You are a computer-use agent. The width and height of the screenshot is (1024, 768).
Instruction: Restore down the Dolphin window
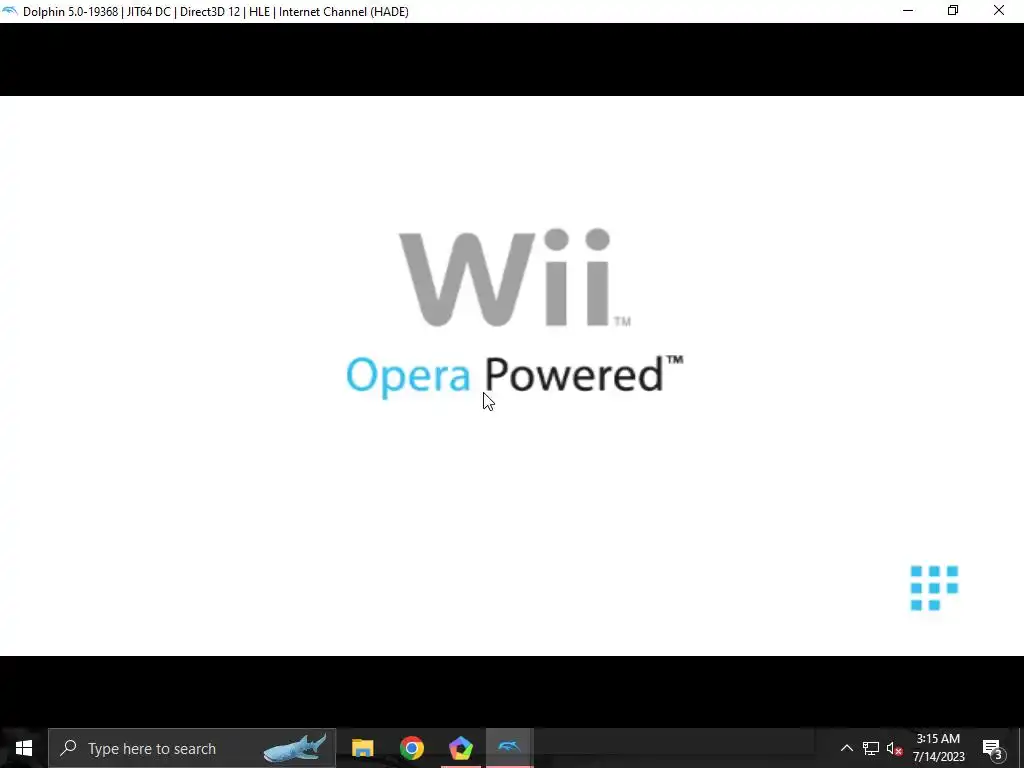pyautogui.click(x=953, y=11)
